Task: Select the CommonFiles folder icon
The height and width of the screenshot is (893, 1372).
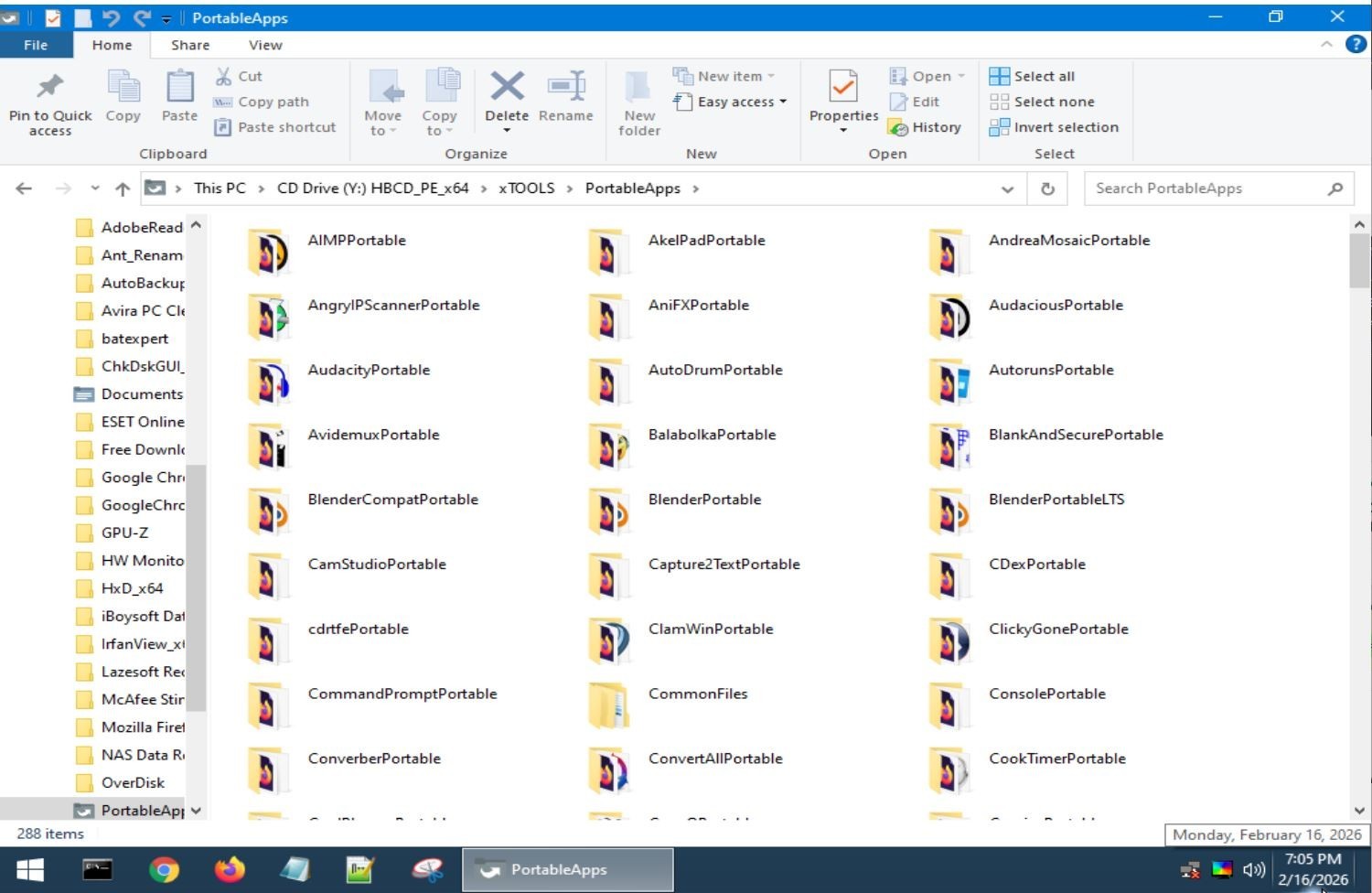Action: (608, 706)
